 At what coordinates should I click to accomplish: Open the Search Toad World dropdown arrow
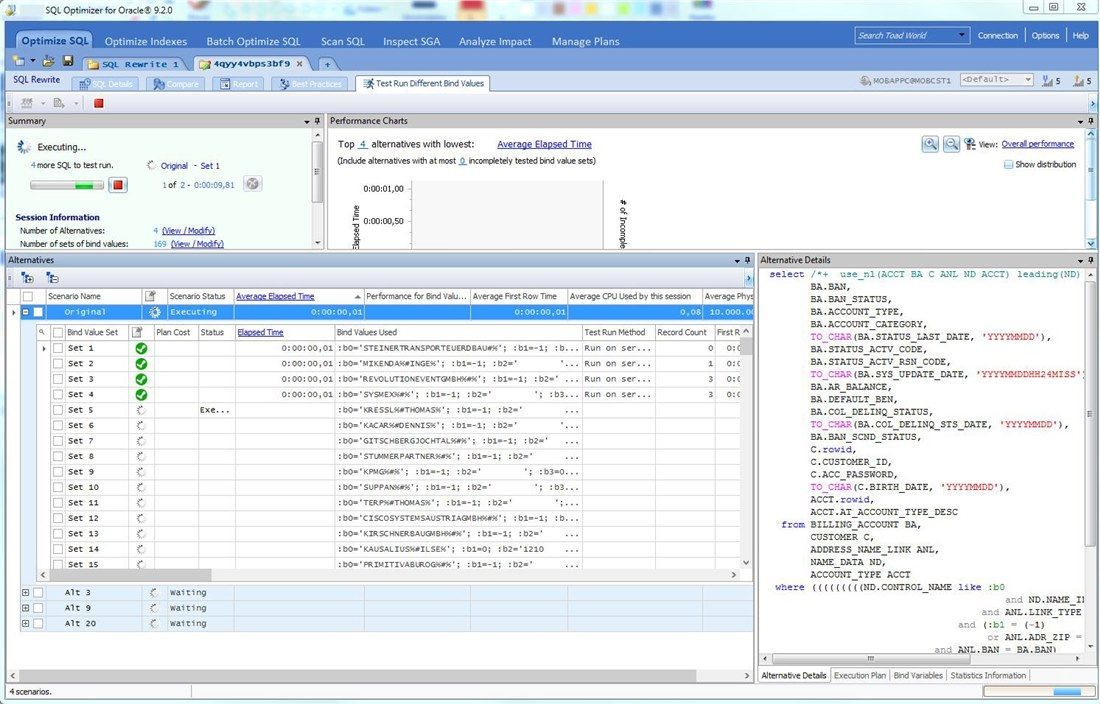(x=961, y=35)
